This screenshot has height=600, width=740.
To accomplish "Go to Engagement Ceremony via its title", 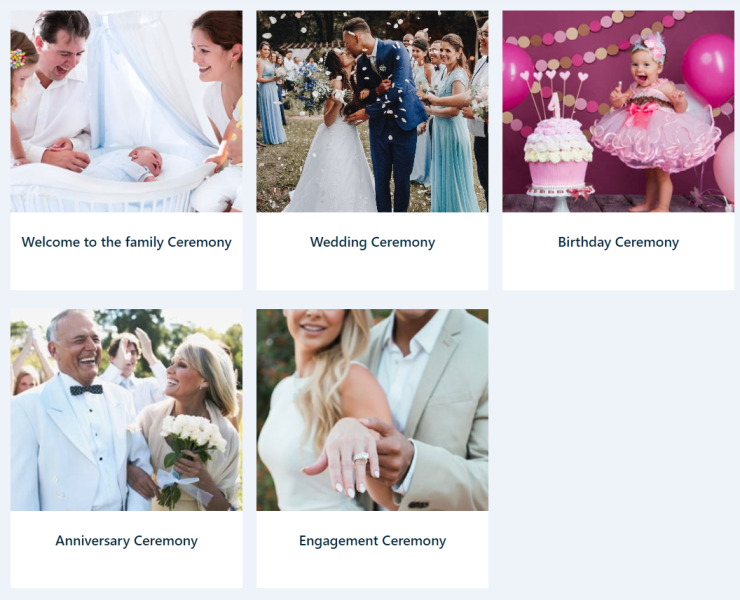I will [372, 541].
